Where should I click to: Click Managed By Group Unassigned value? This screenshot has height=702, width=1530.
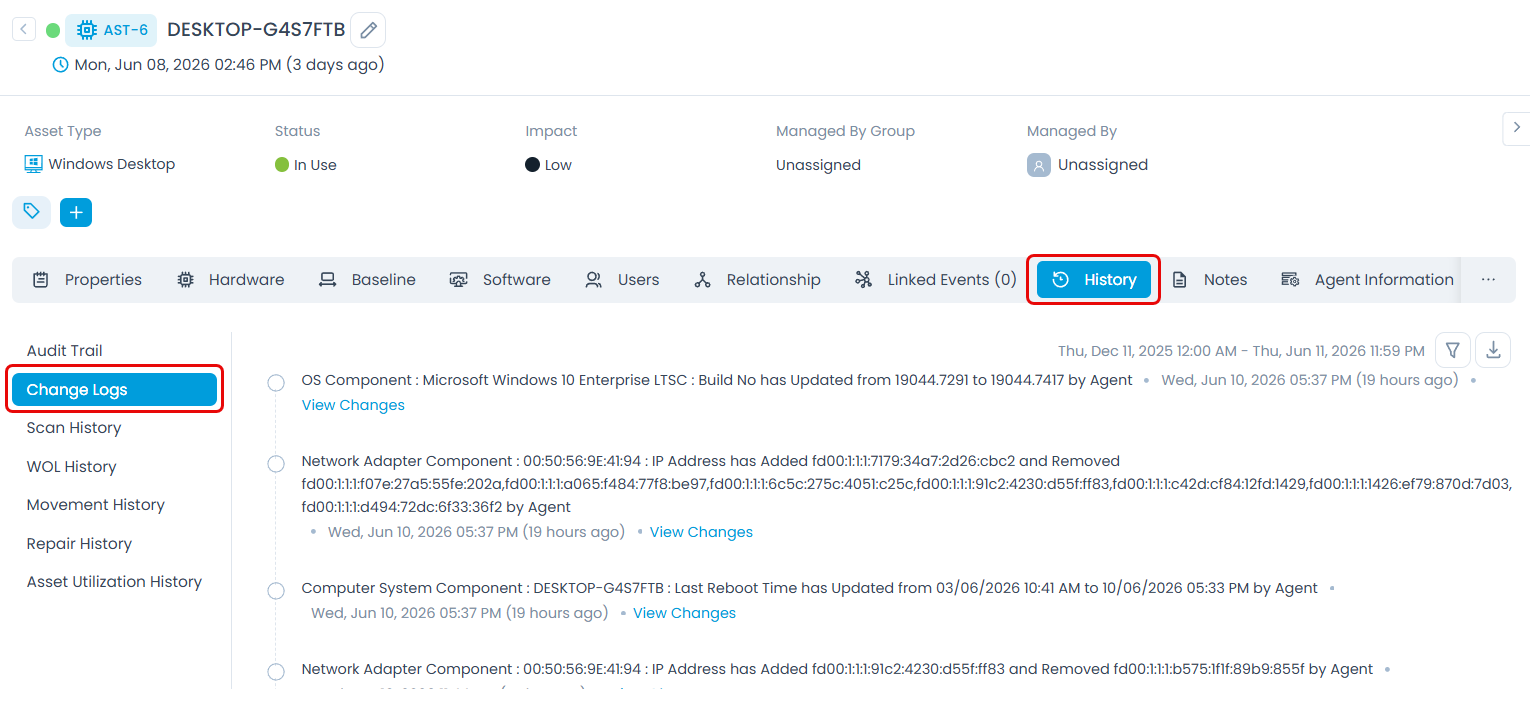tap(818, 165)
